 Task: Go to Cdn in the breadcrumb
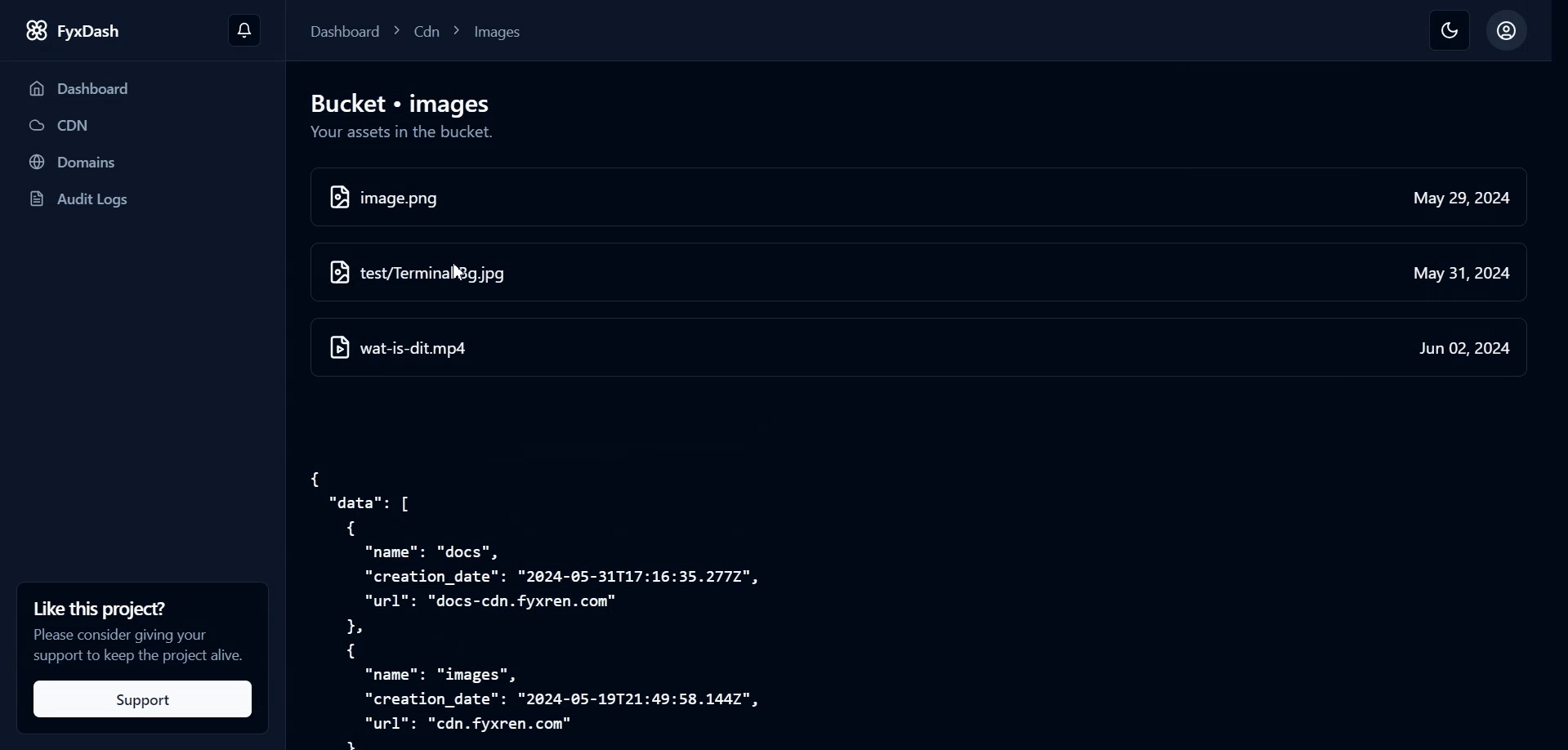point(427,32)
